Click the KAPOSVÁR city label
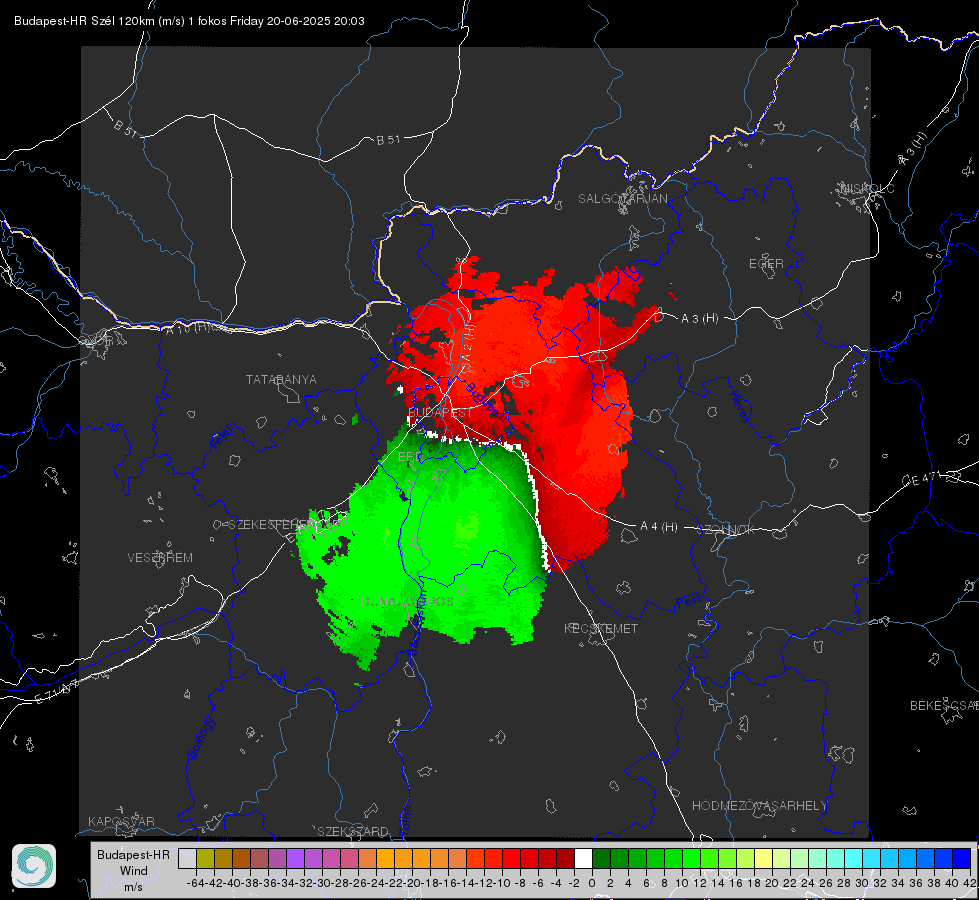 (121, 821)
